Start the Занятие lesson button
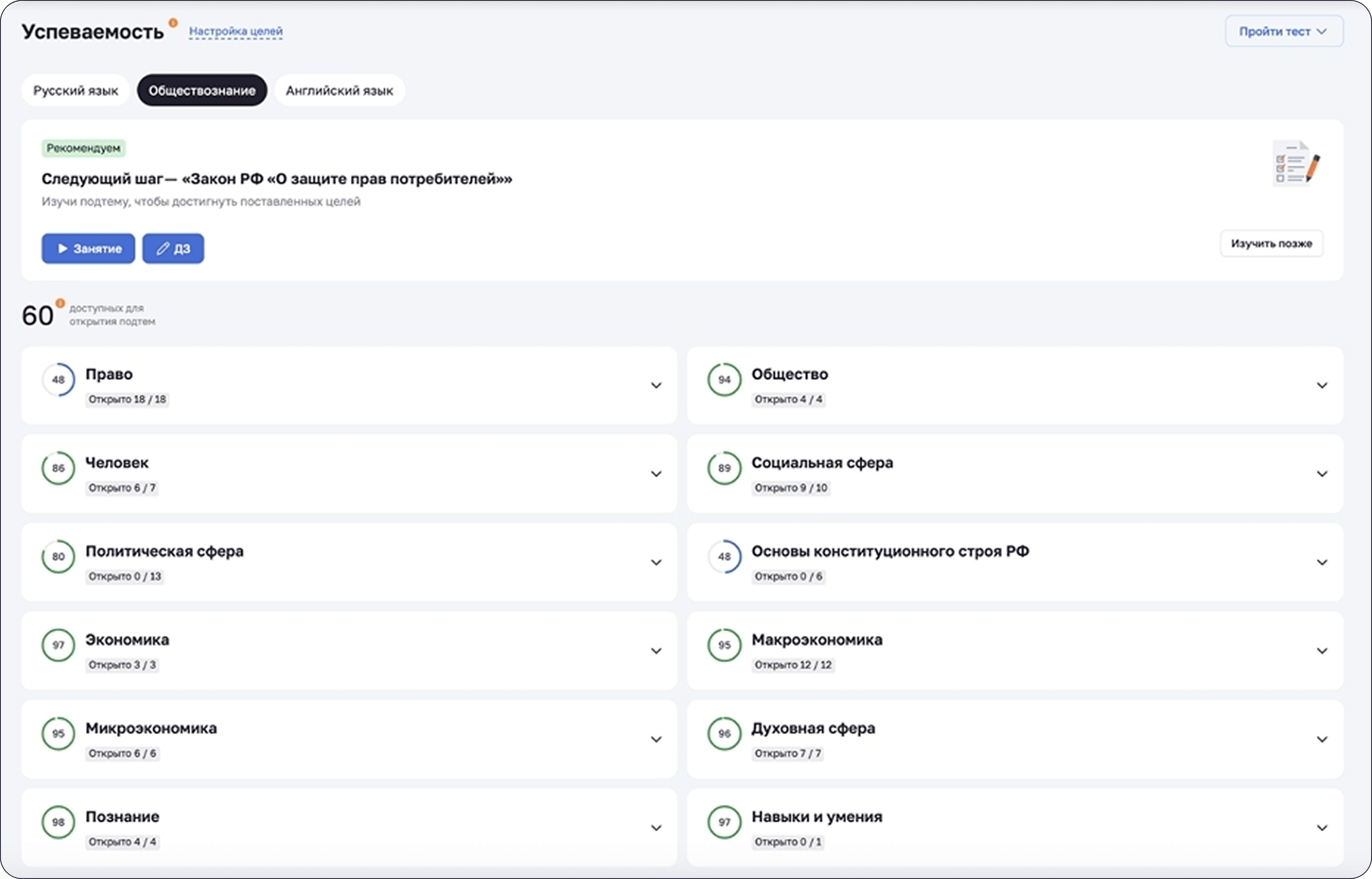The width and height of the screenshot is (1372, 879). (89, 248)
